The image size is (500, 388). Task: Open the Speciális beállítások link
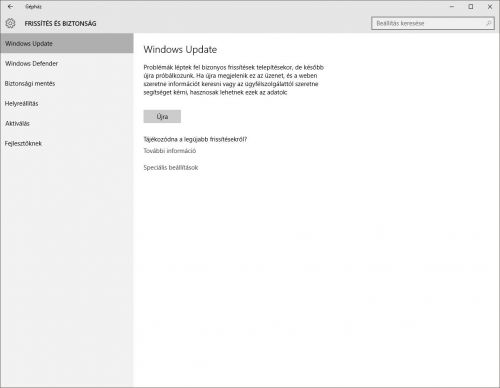point(171,167)
